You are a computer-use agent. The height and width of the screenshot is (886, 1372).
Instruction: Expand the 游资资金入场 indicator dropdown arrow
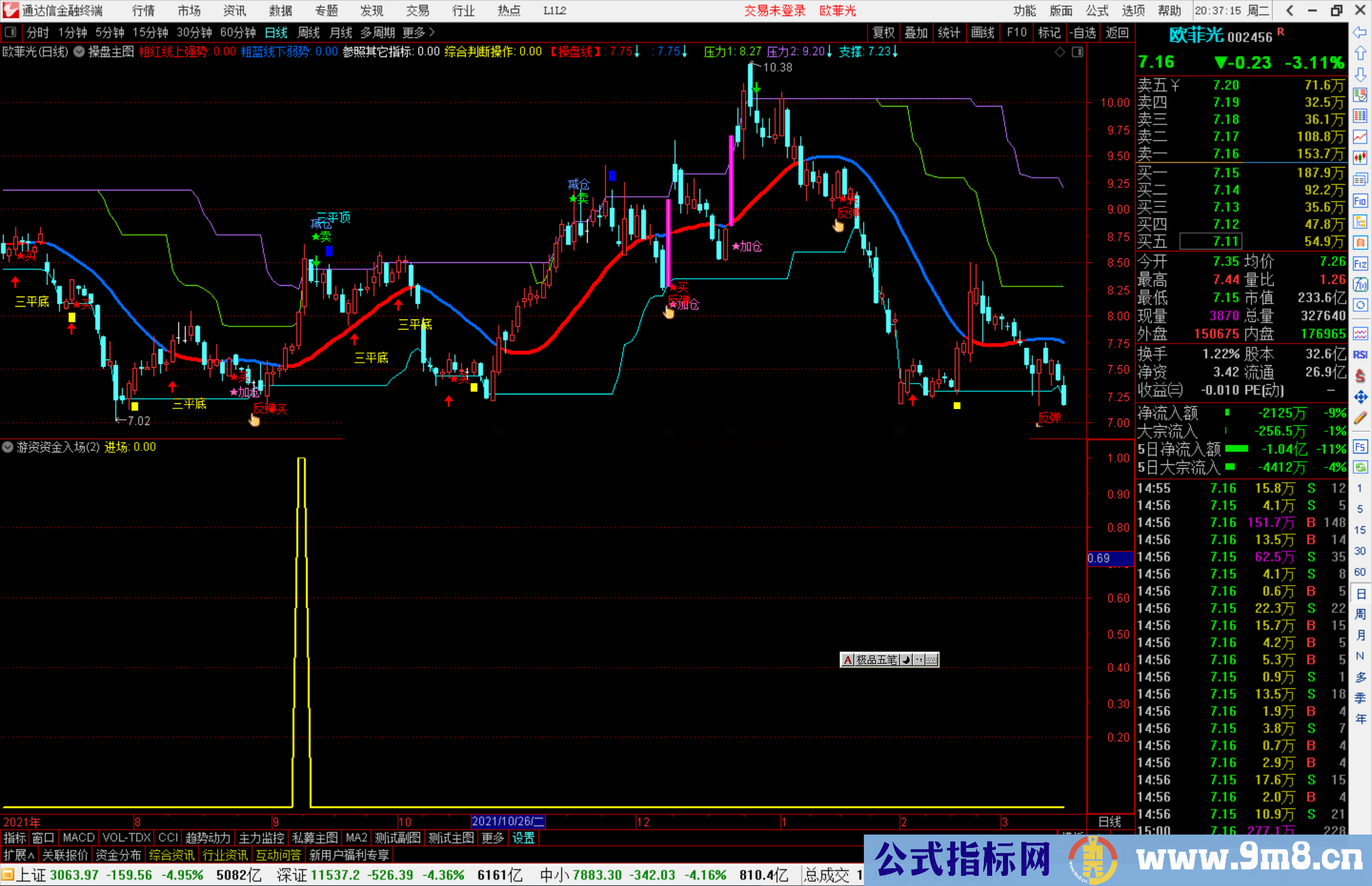[8, 447]
